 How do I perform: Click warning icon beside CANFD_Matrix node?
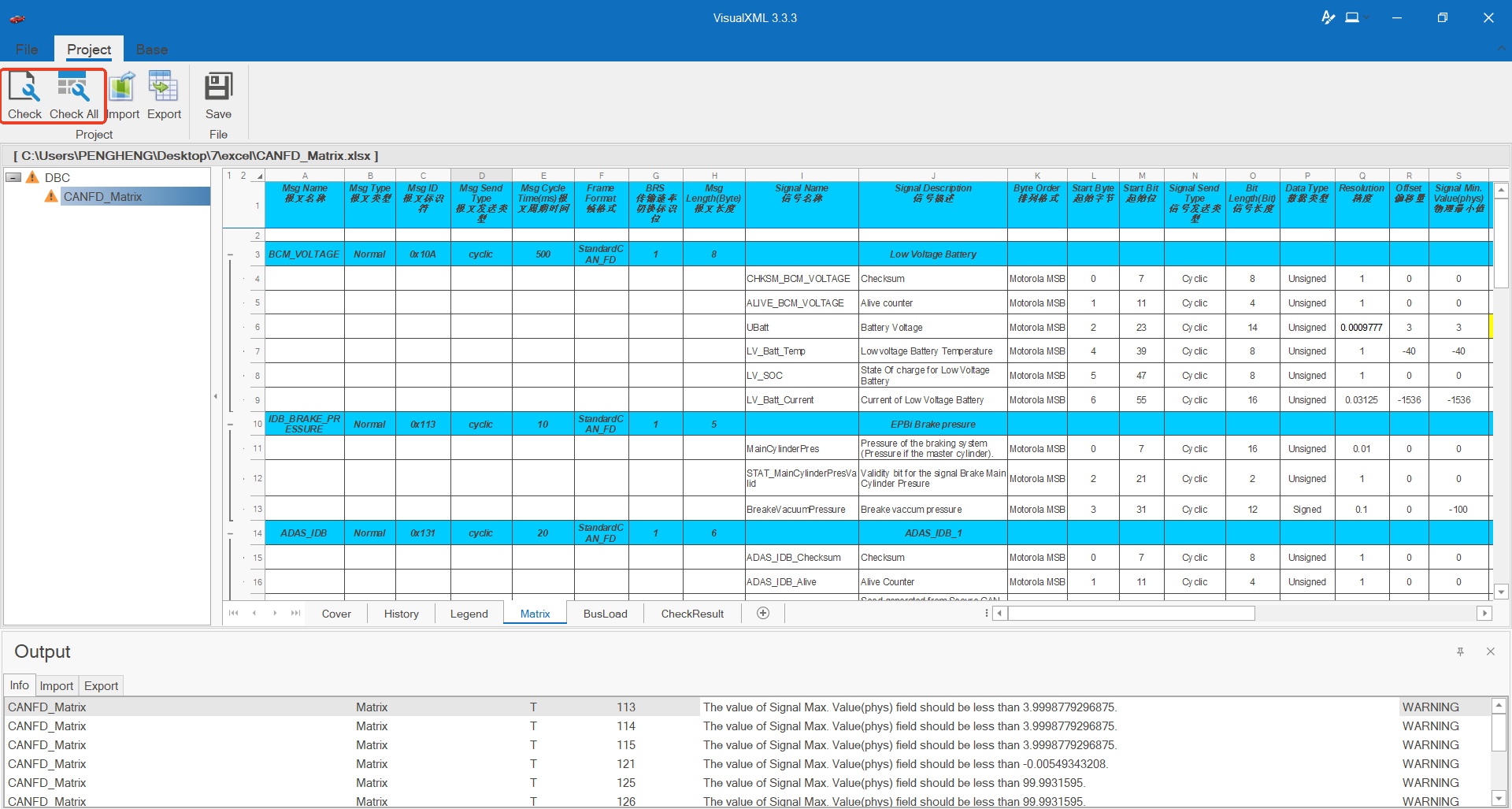[x=51, y=196]
